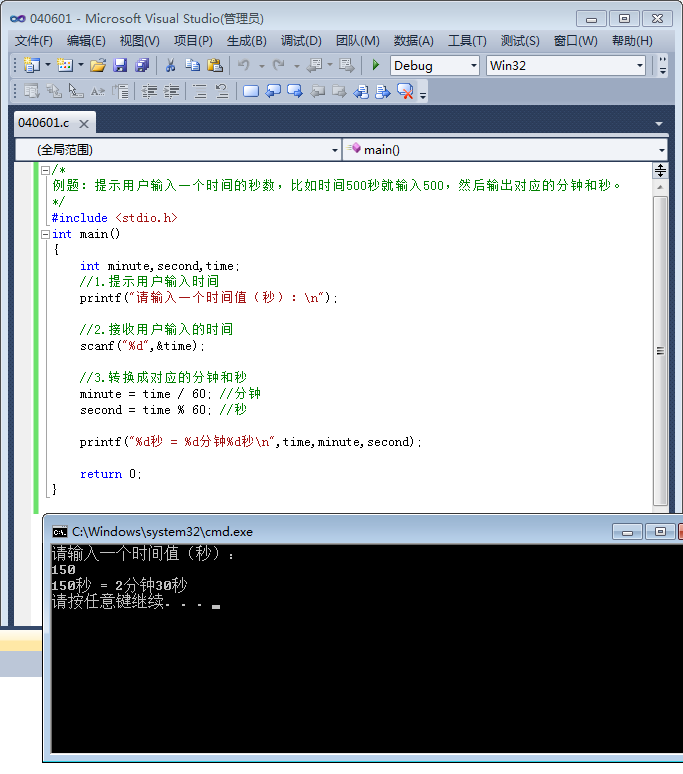Open text editor toolbar overflow options
The image size is (683, 774).
(x=423, y=93)
